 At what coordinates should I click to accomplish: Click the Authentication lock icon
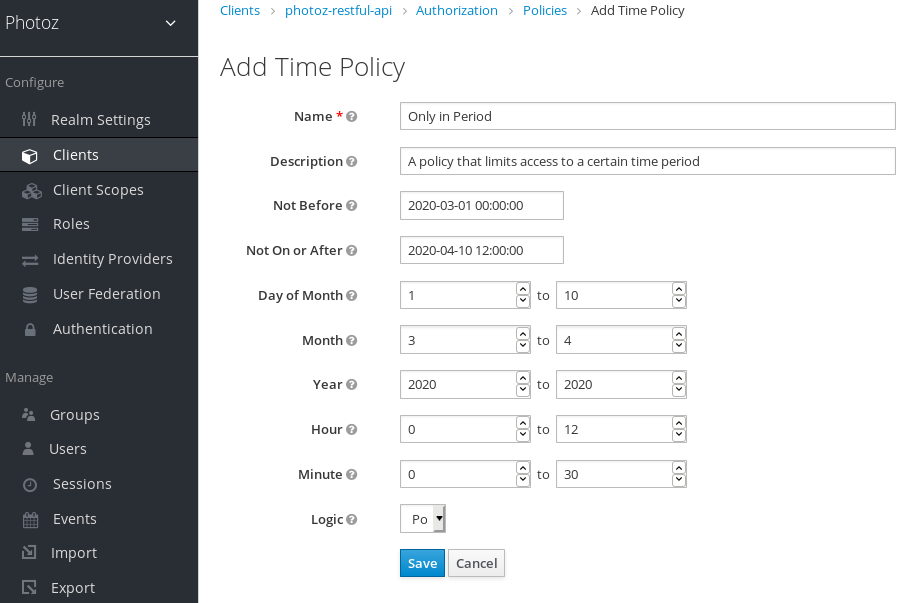pos(30,329)
